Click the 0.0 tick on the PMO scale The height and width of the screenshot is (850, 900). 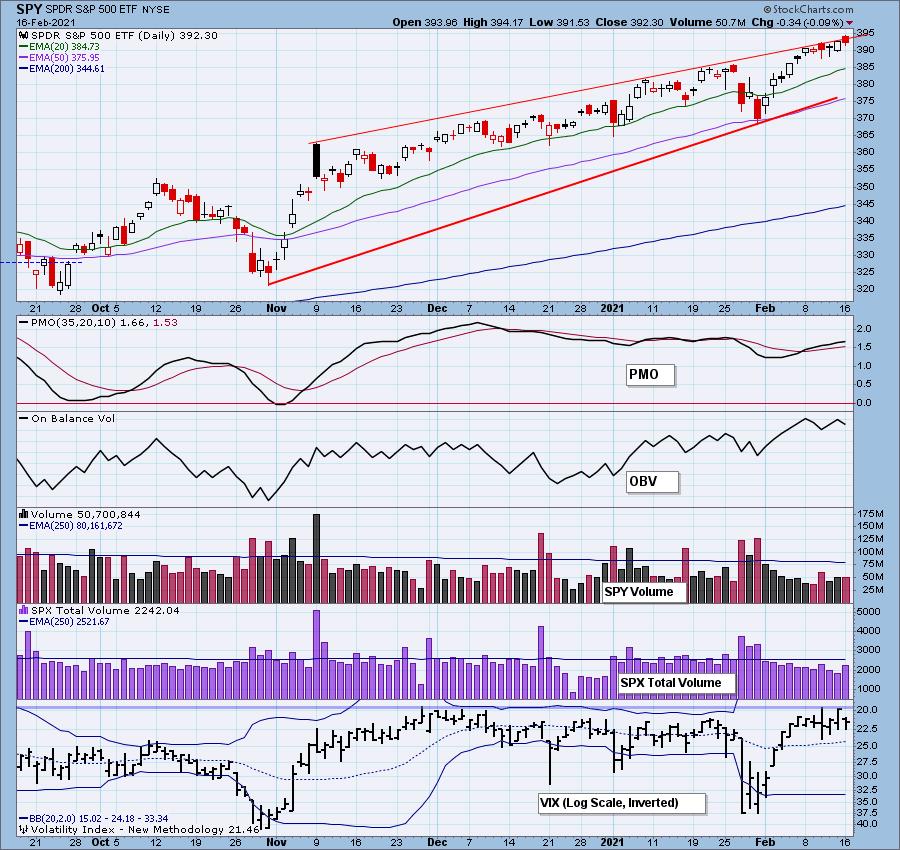click(x=864, y=403)
